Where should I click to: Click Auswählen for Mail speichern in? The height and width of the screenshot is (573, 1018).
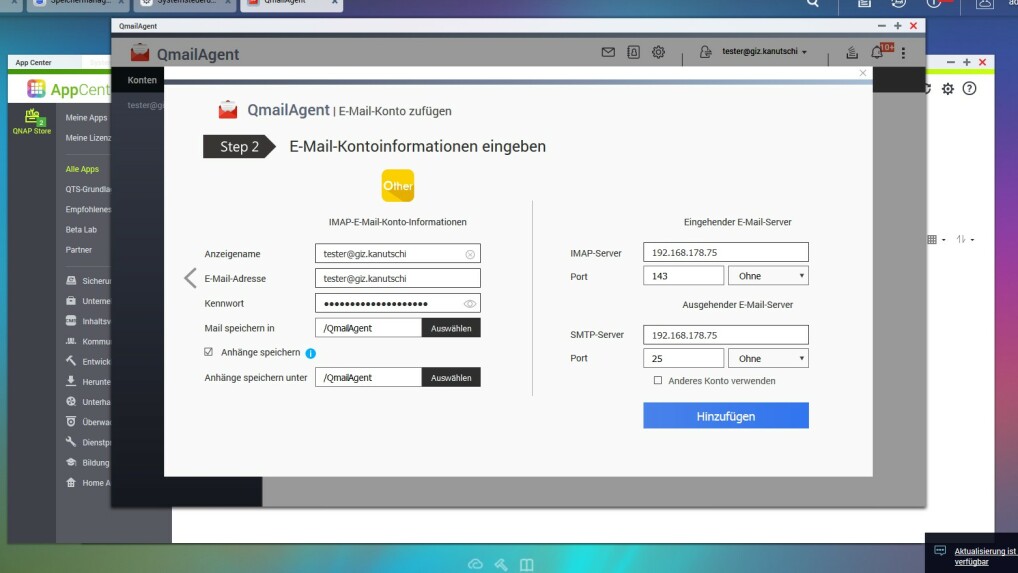(x=451, y=328)
